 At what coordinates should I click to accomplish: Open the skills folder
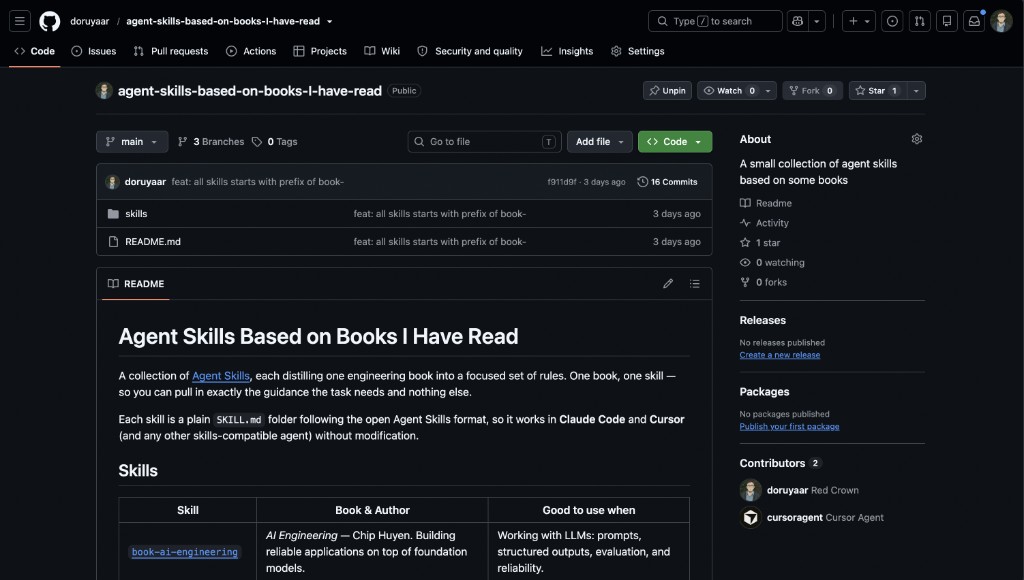click(136, 214)
